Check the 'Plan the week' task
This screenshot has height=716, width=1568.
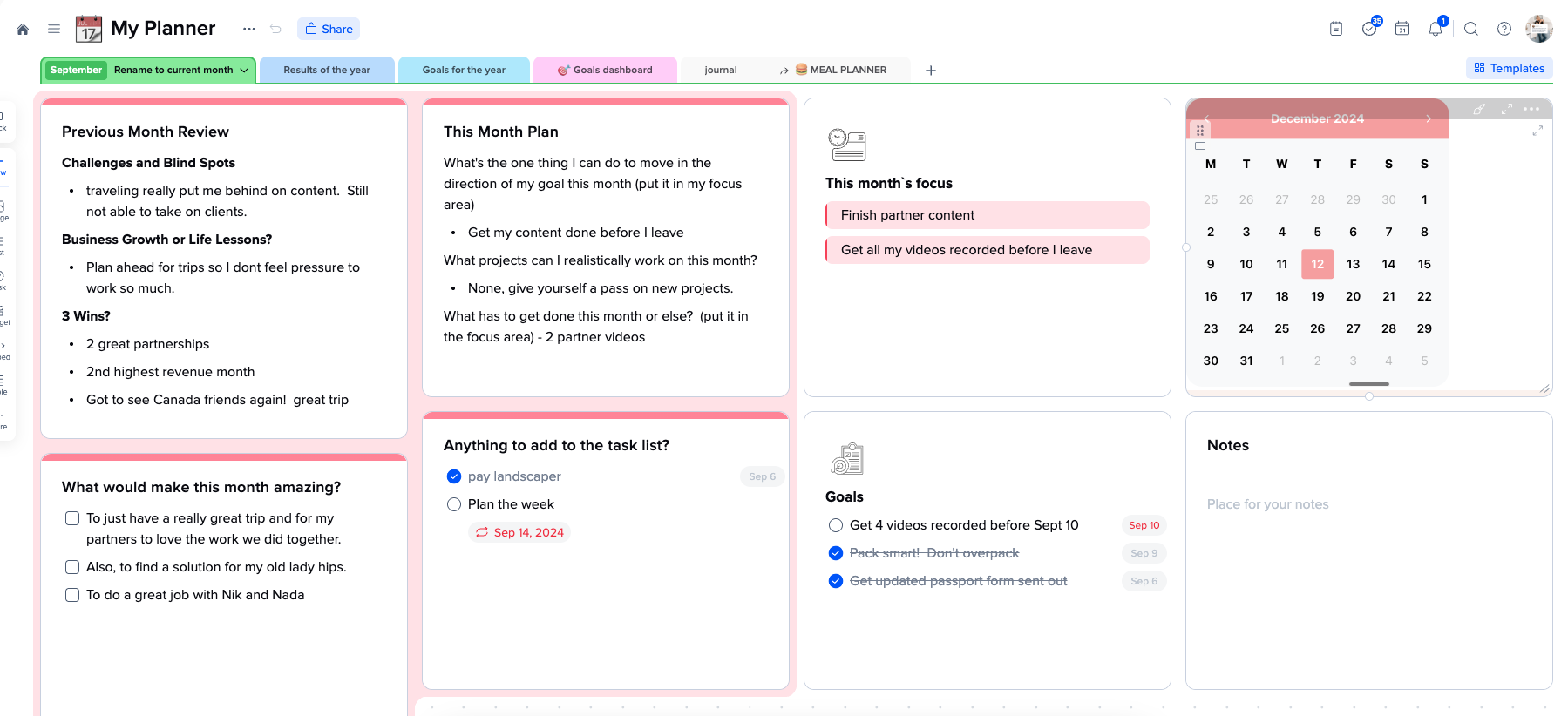click(x=454, y=504)
